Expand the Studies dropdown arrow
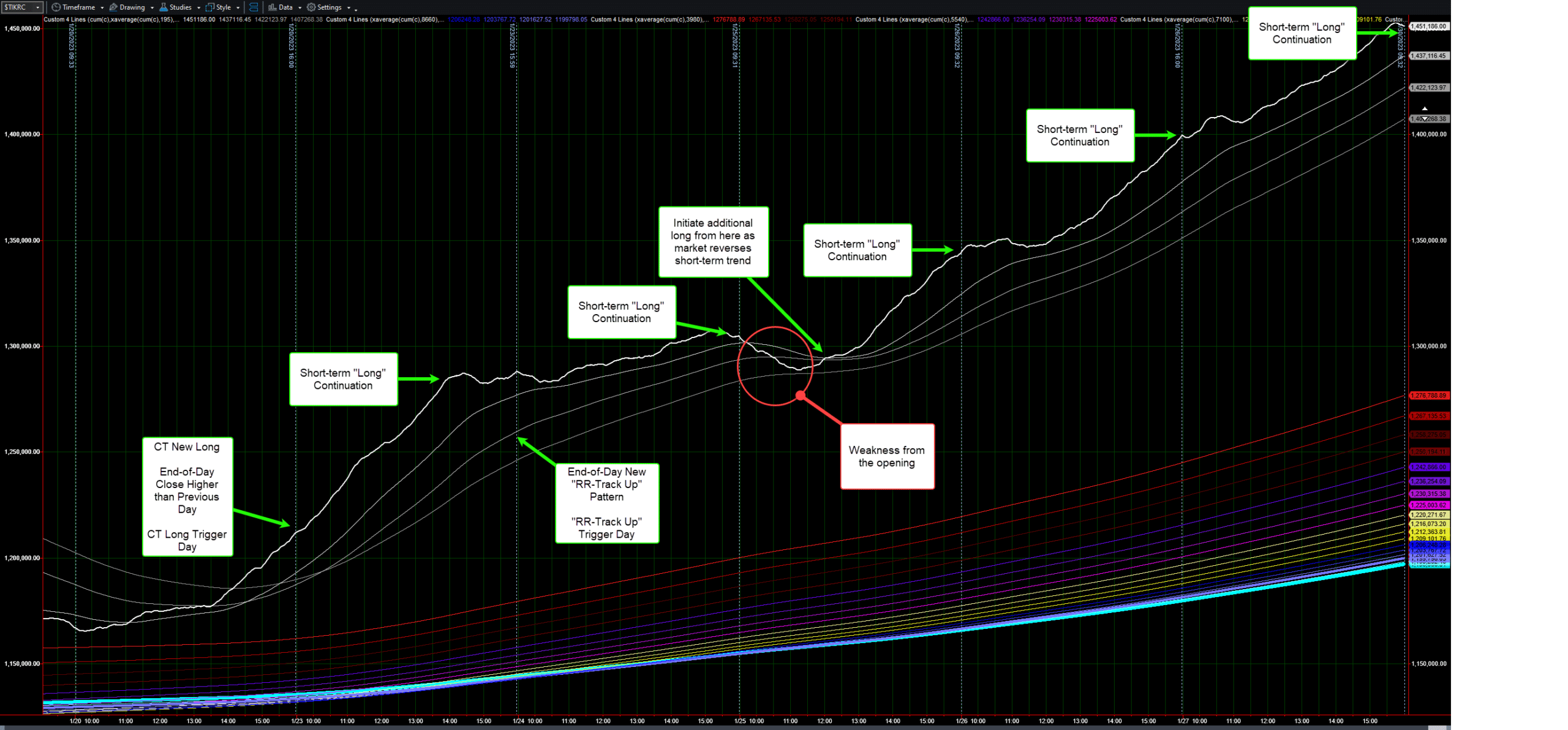 (x=199, y=8)
